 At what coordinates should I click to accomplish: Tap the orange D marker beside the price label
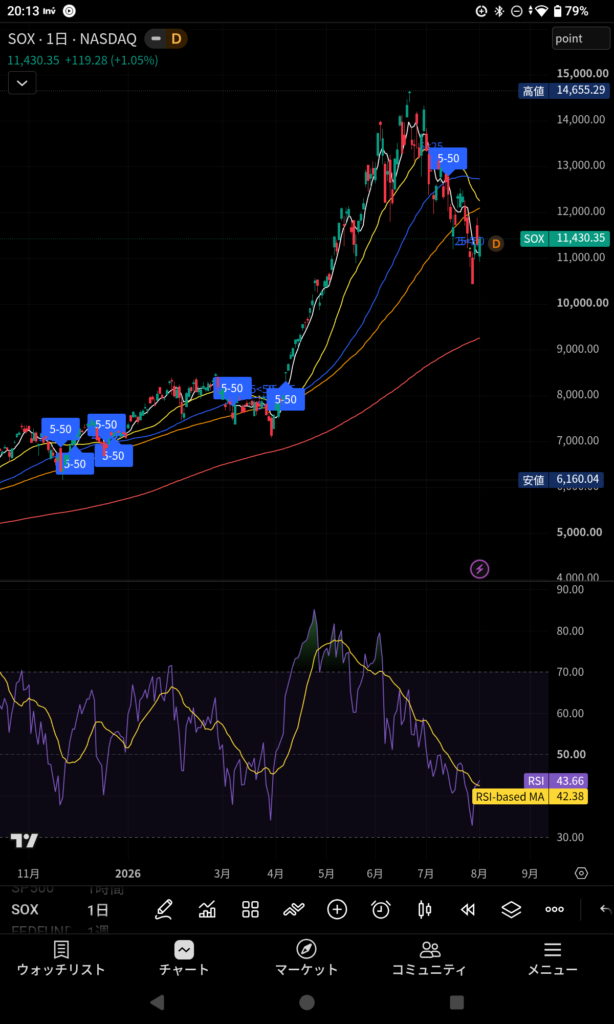point(496,244)
